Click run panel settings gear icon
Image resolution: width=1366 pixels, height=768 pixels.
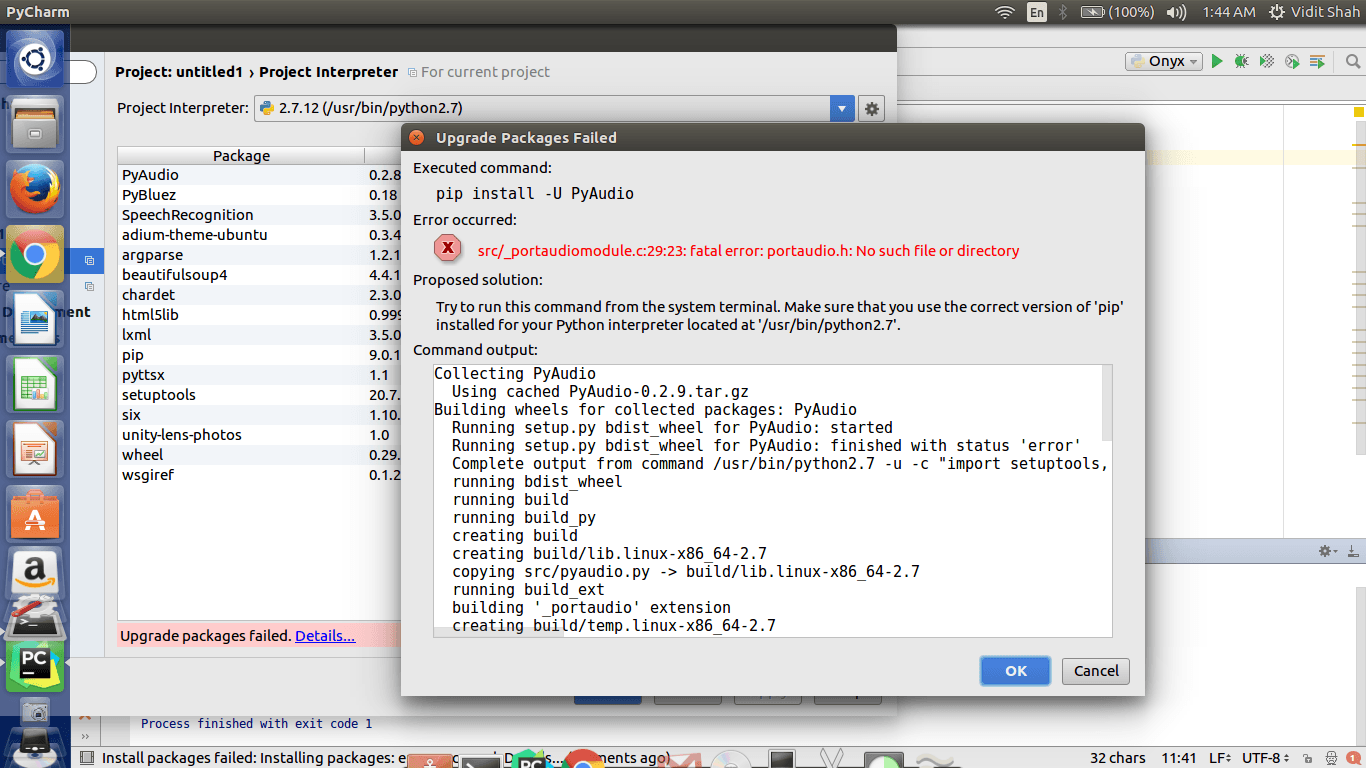point(1327,551)
